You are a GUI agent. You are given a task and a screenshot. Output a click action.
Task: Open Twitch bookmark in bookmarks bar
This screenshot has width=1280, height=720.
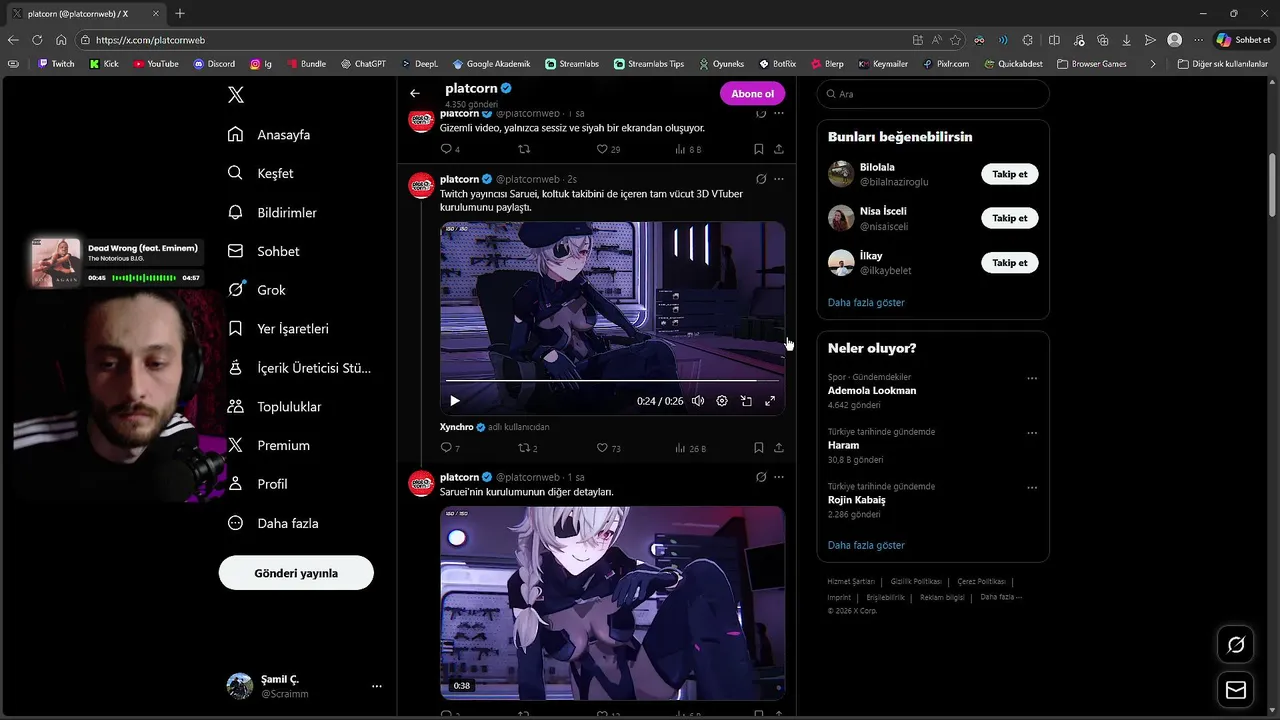pos(56,64)
